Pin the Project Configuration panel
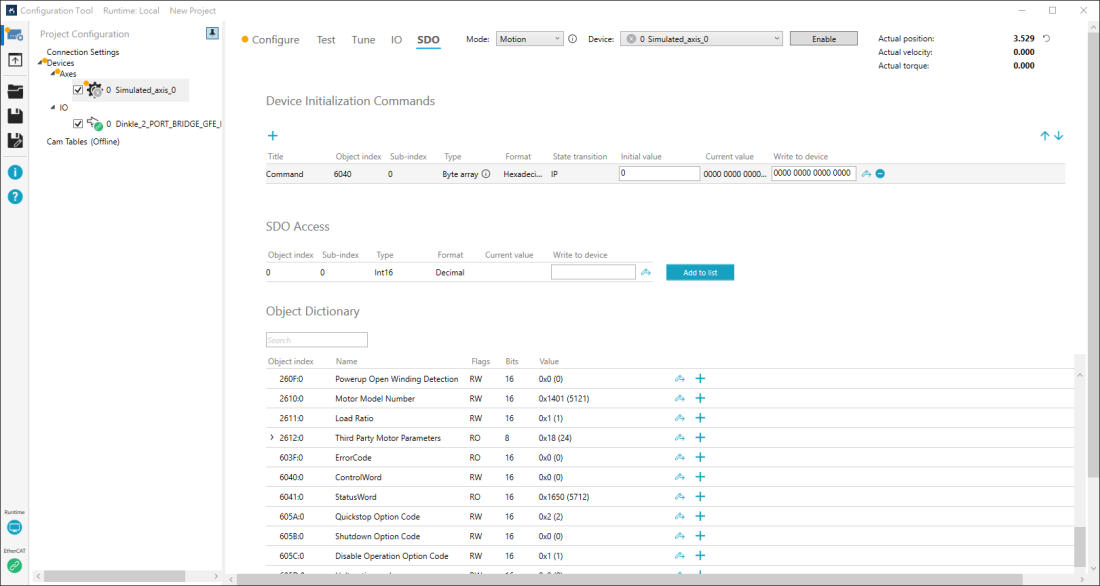The height and width of the screenshot is (586, 1100). click(x=212, y=33)
